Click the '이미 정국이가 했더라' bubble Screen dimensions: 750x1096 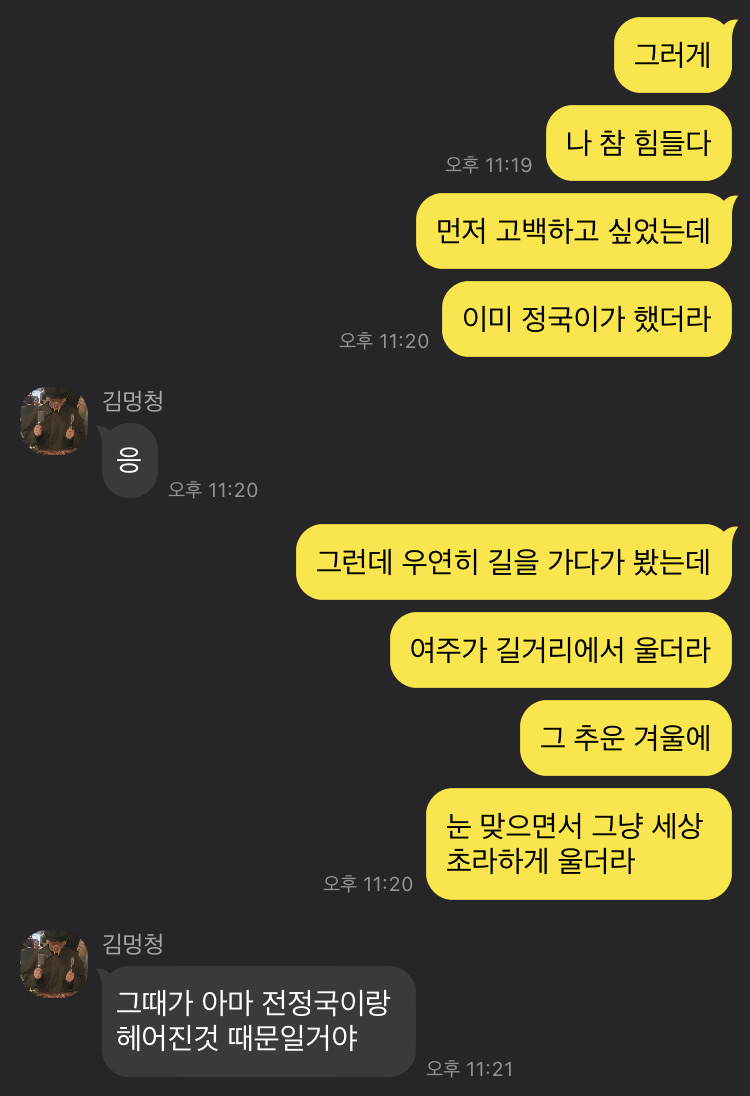coord(587,319)
